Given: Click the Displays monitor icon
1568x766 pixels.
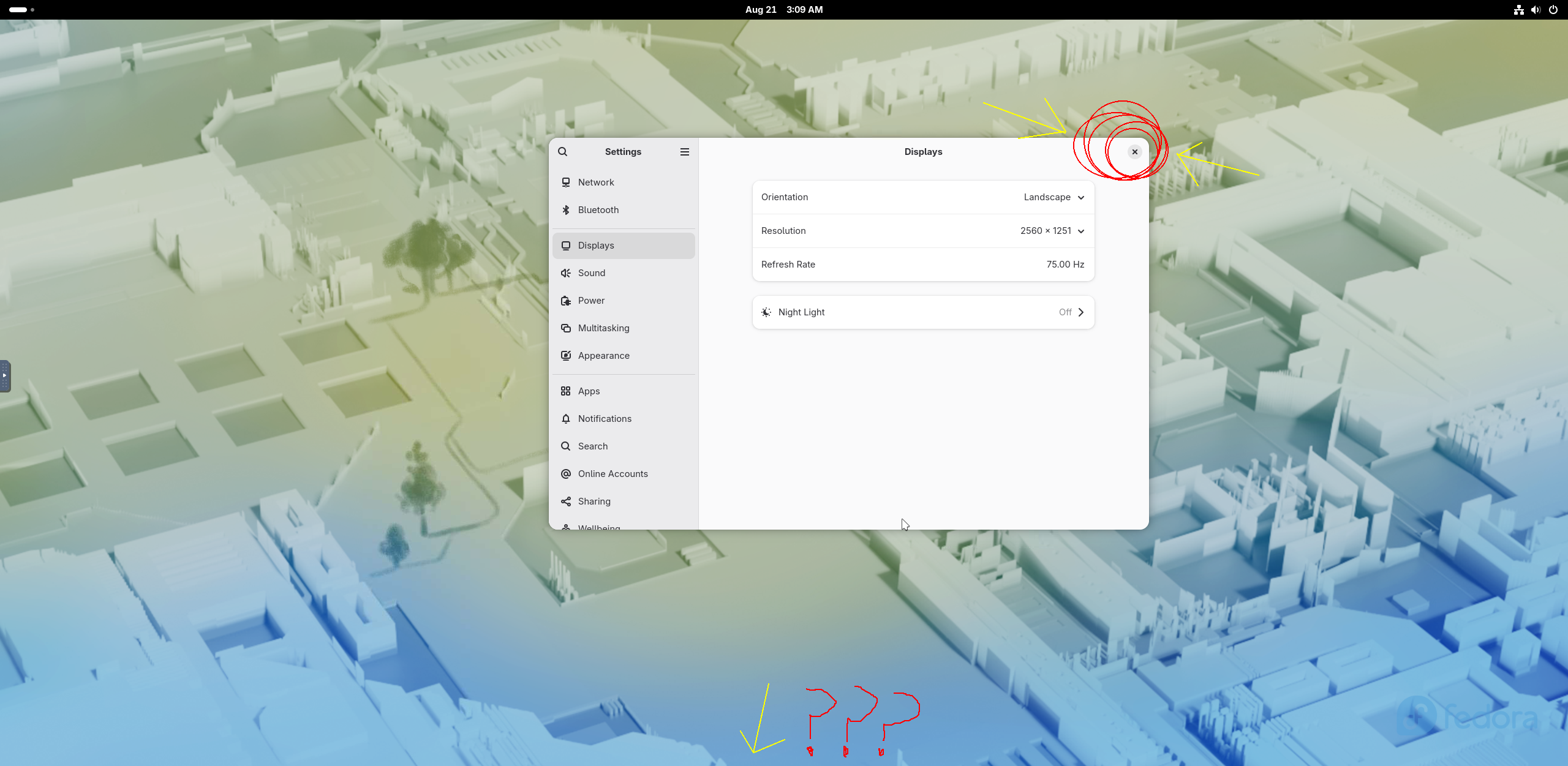Looking at the screenshot, I should coord(566,246).
